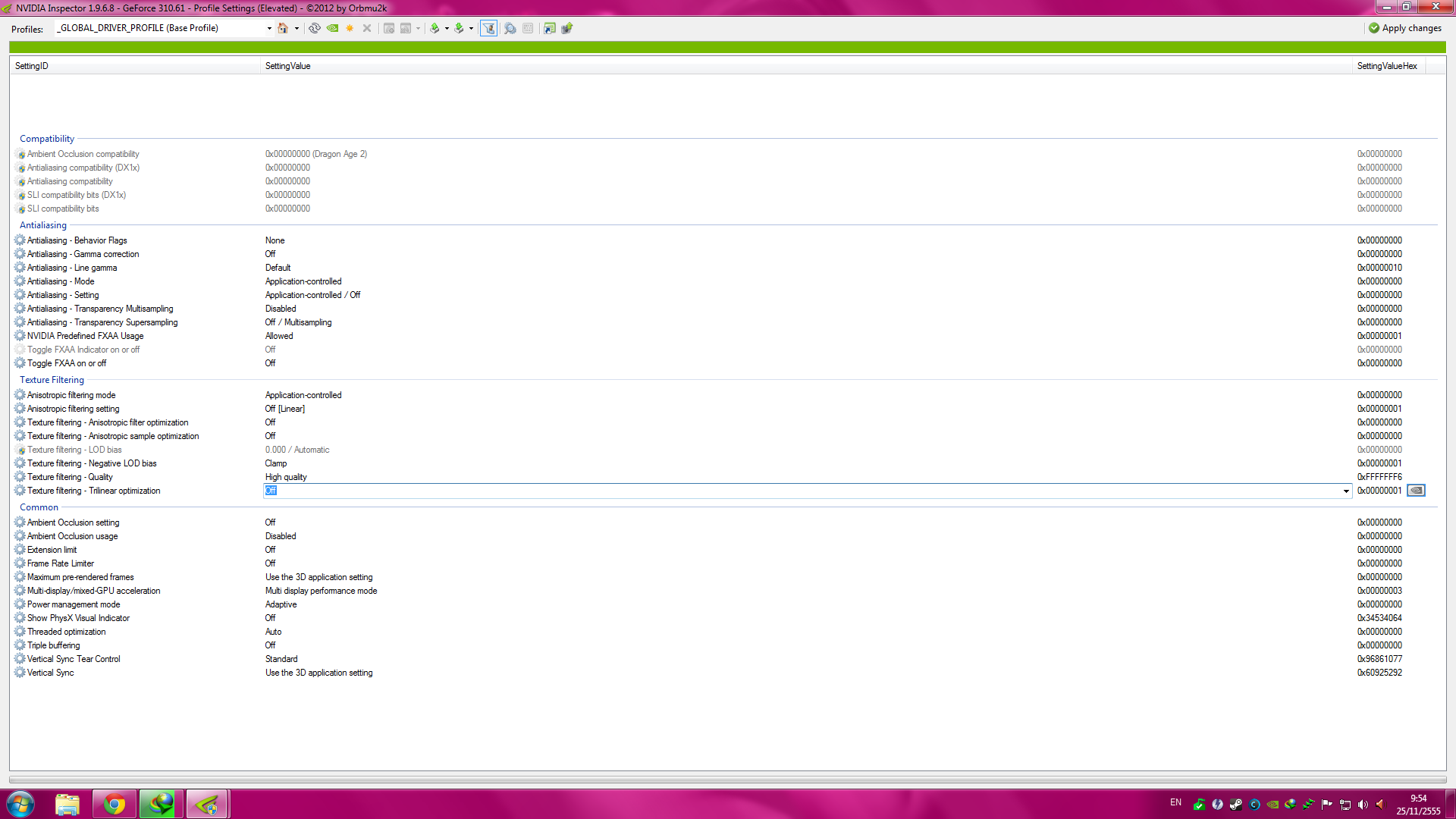Viewport: 1456px width, 819px height.
Task: Click the gear icon for Frame Rate Limiter
Action: pyautogui.click(x=20, y=563)
